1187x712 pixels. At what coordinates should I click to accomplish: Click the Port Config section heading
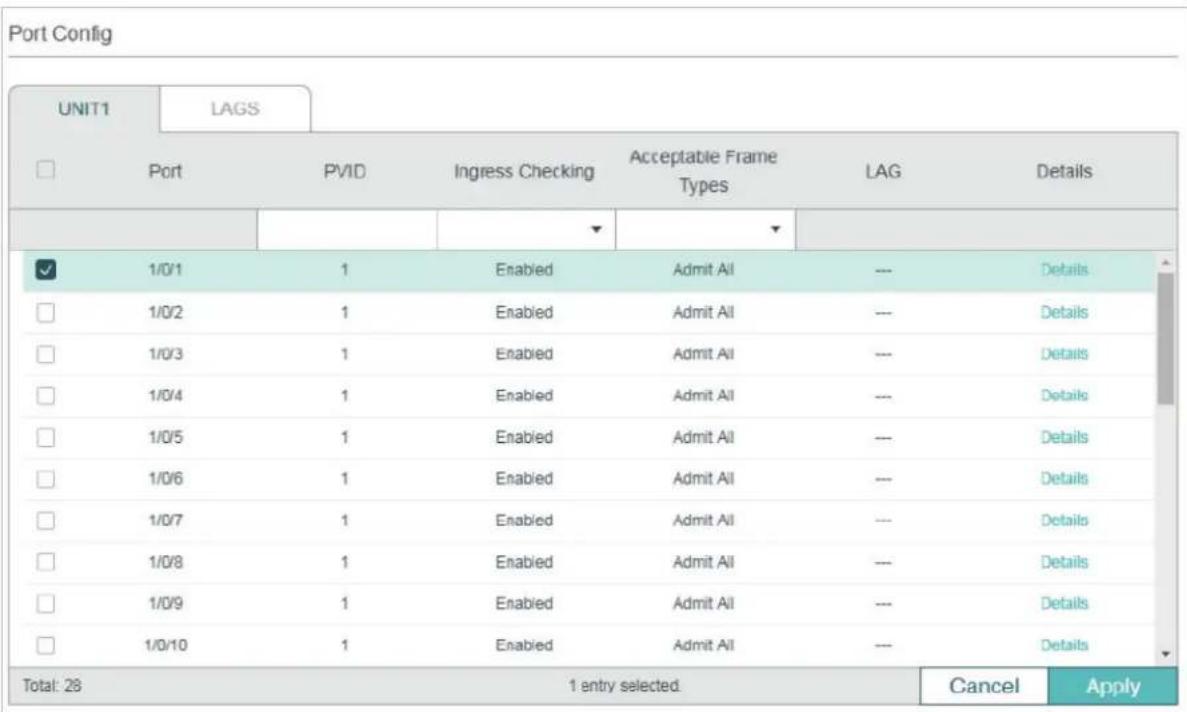tap(61, 33)
